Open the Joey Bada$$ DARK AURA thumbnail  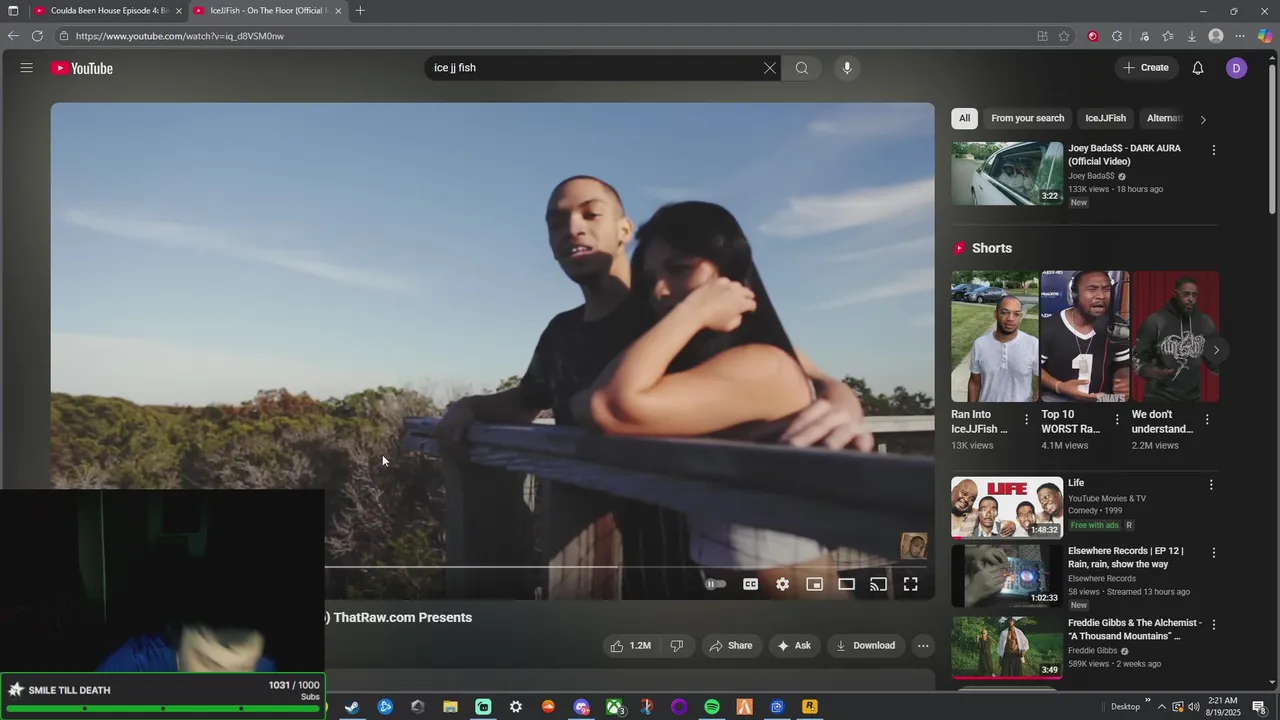(x=1007, y=173)
